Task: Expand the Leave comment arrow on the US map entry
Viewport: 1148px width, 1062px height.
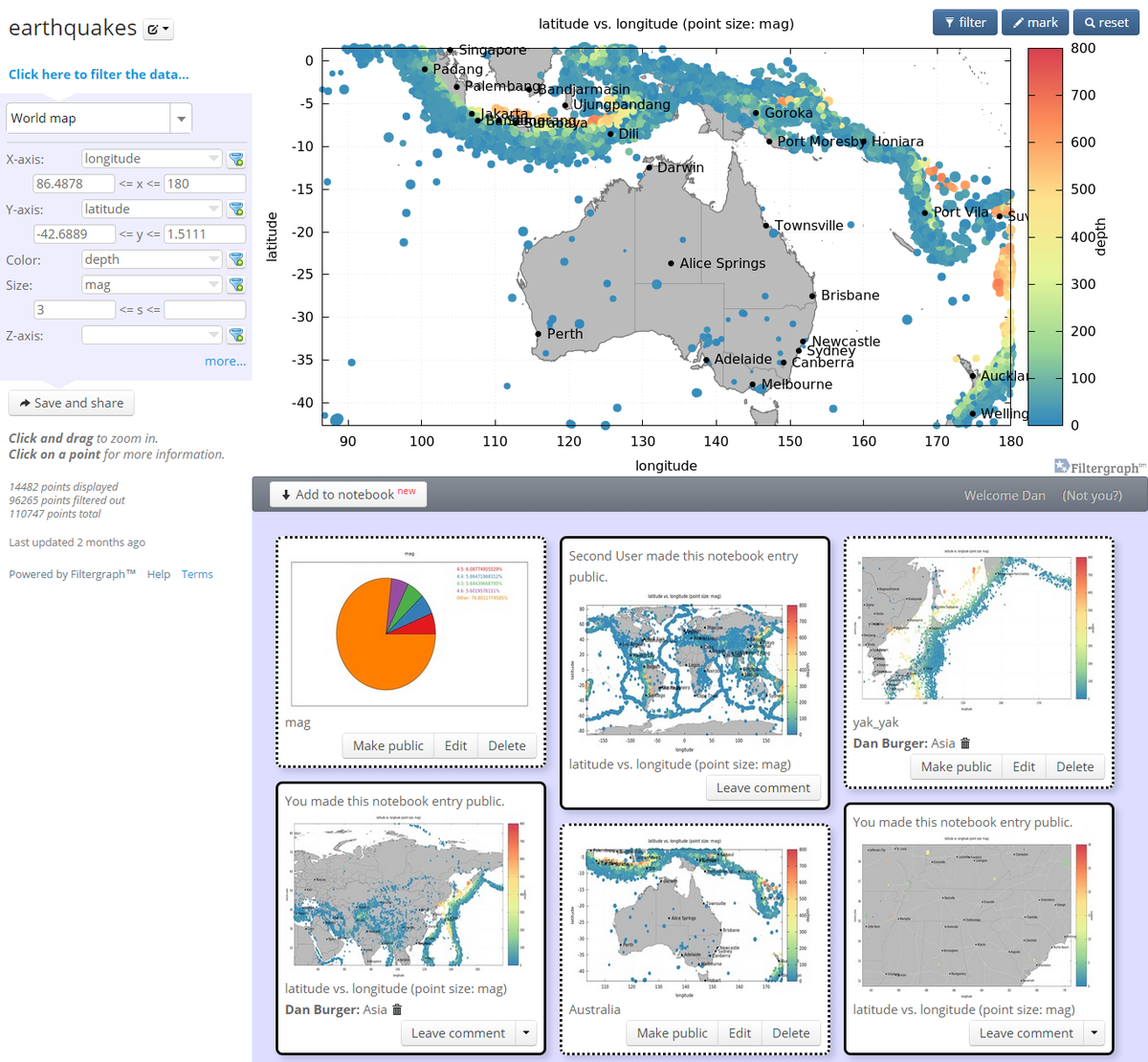Action: [x=1094, y=1033]
